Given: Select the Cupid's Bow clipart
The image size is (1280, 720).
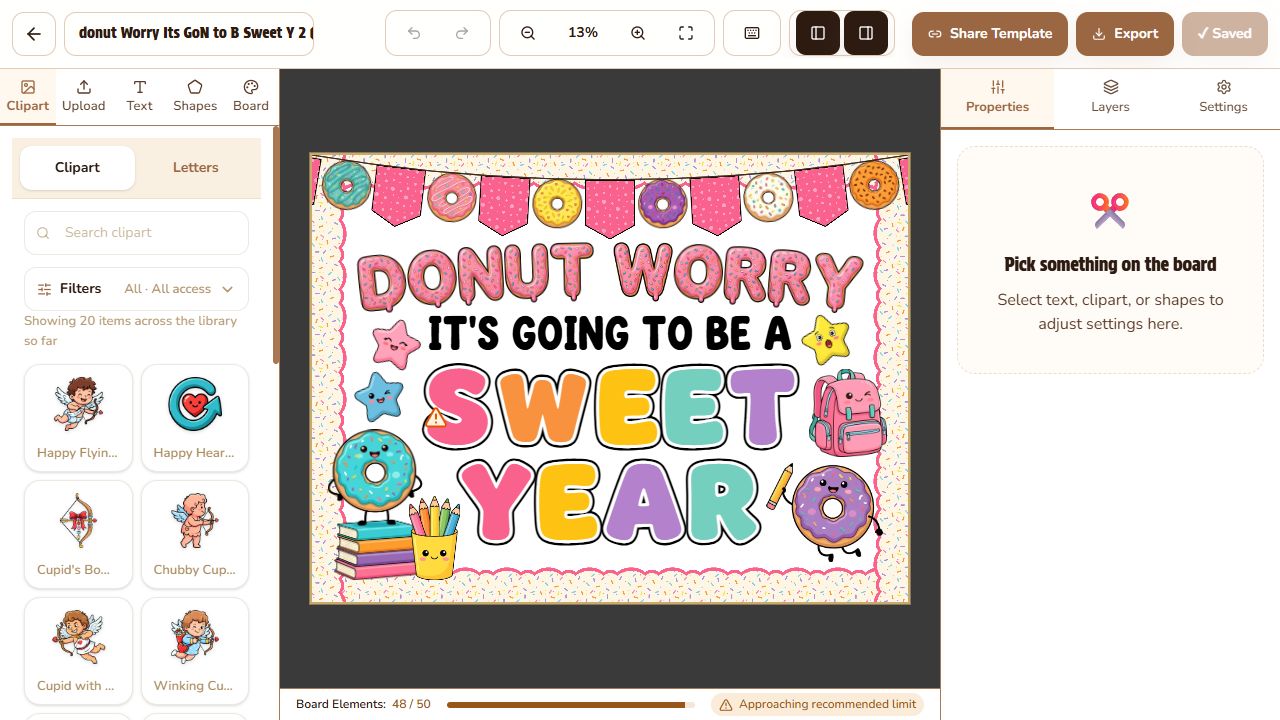Looking at the screenshot, I should (x=78, y=534).
